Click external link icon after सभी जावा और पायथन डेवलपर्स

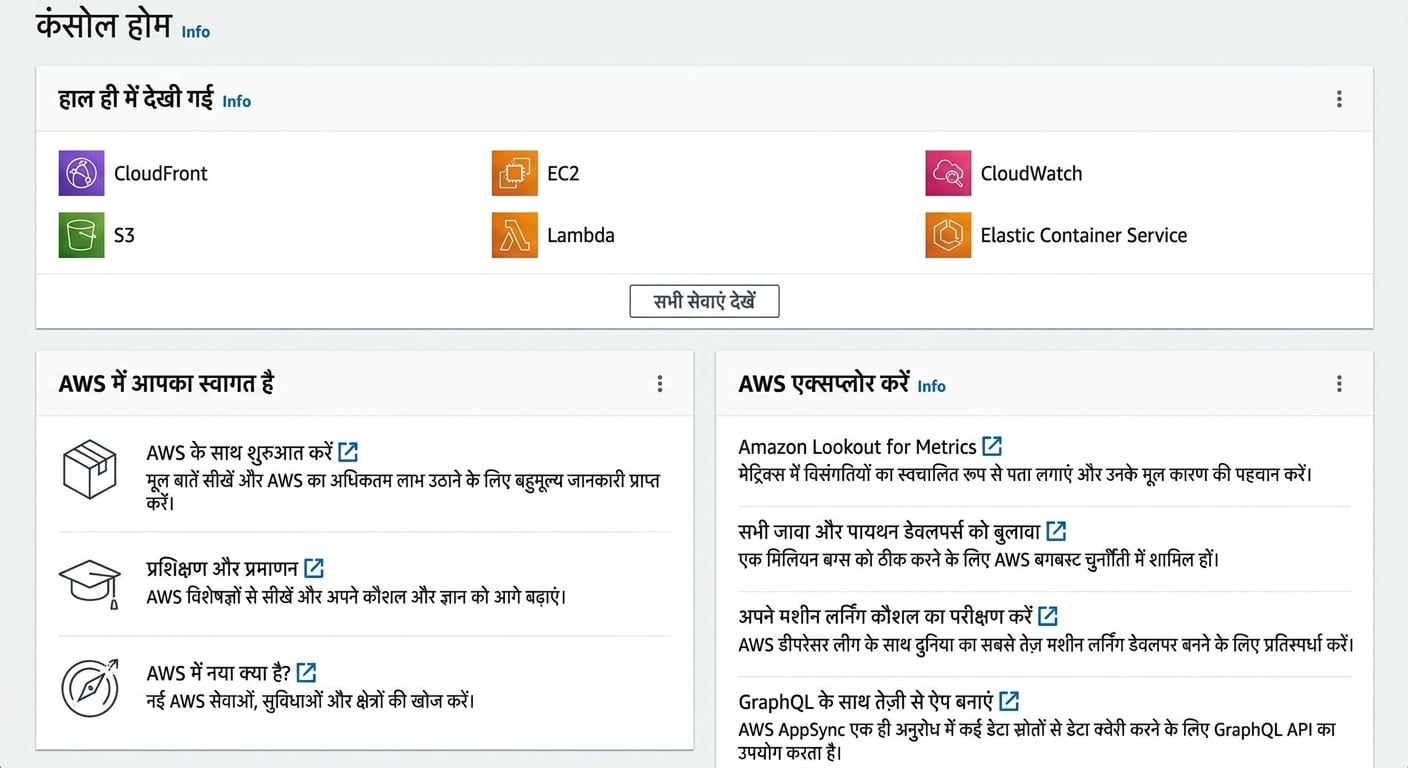click(x=1056, y=530)
